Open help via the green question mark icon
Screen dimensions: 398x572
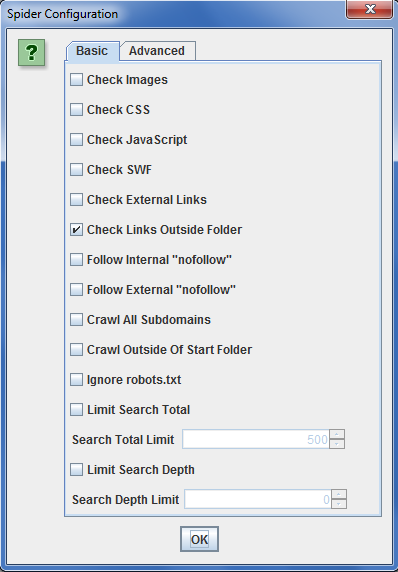pos(31,53)
